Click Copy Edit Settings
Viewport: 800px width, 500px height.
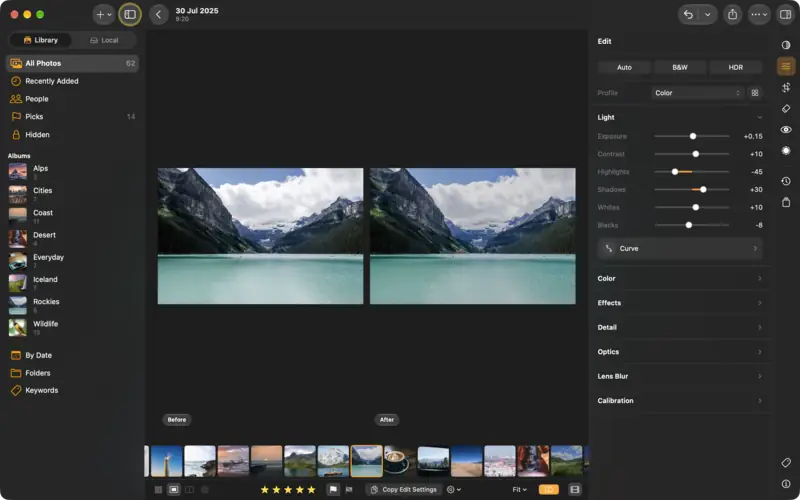point(404,490)
